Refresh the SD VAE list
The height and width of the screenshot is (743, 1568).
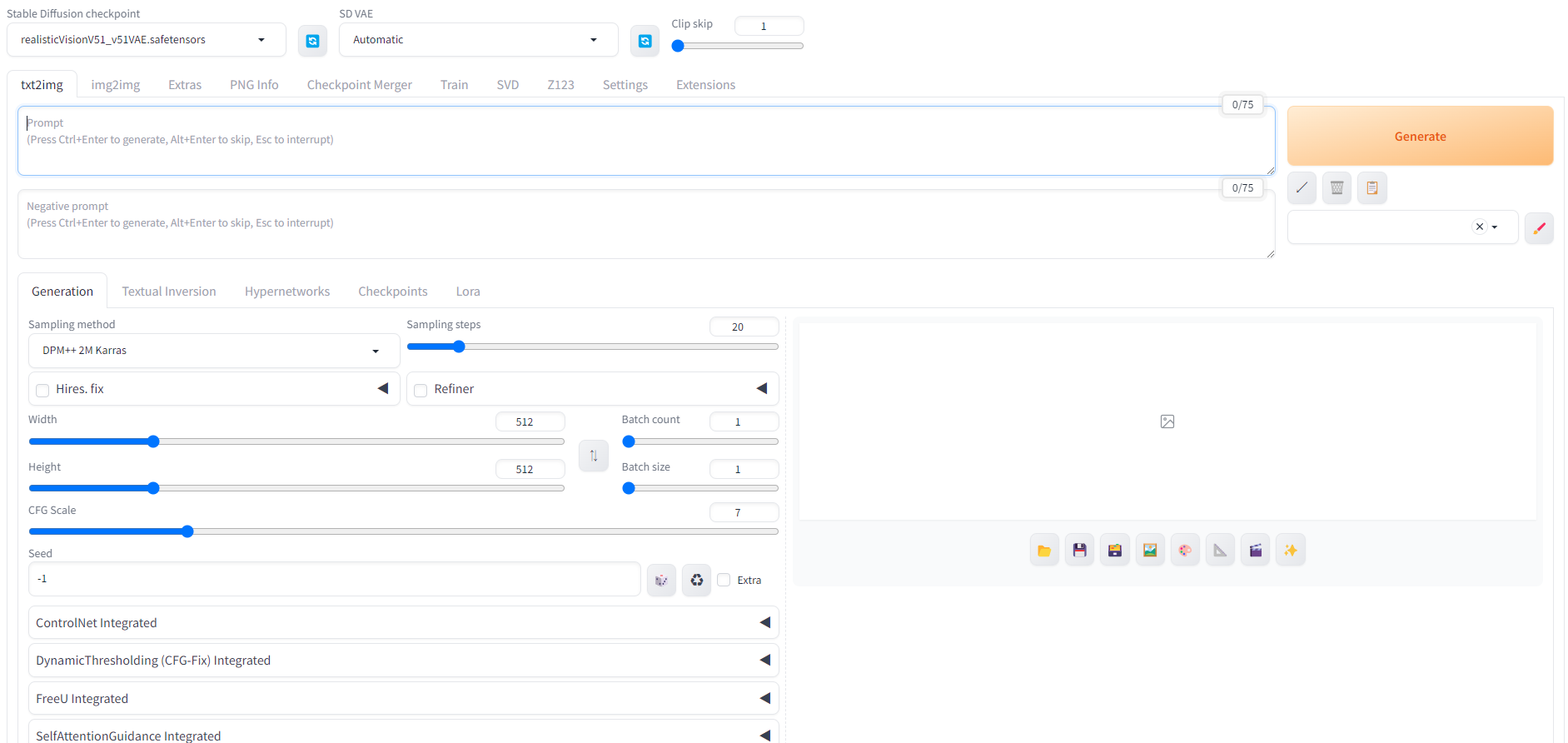coord(645,41)
